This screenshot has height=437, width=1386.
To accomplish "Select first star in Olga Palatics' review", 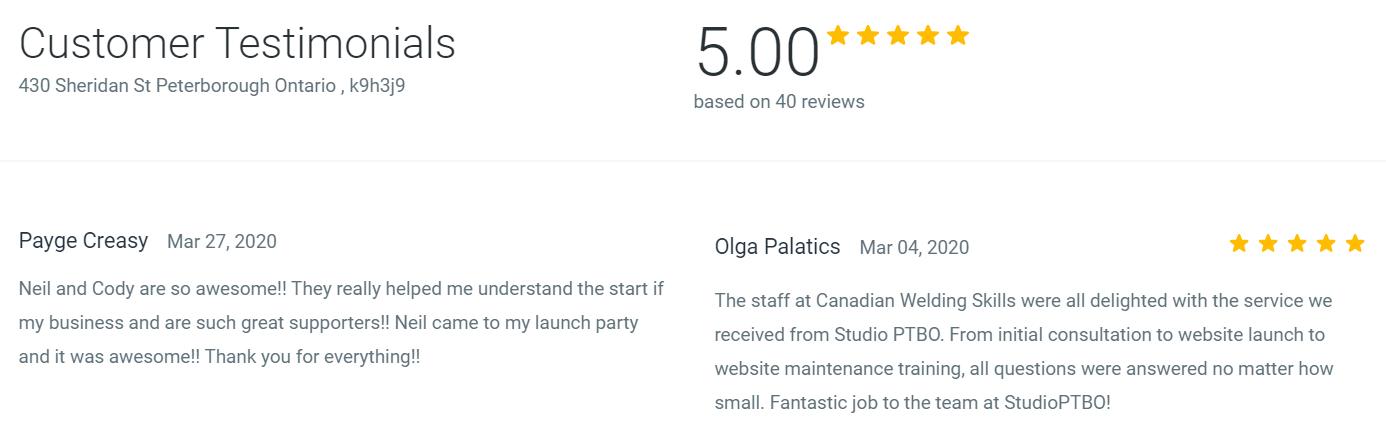I will [1239, 243].
